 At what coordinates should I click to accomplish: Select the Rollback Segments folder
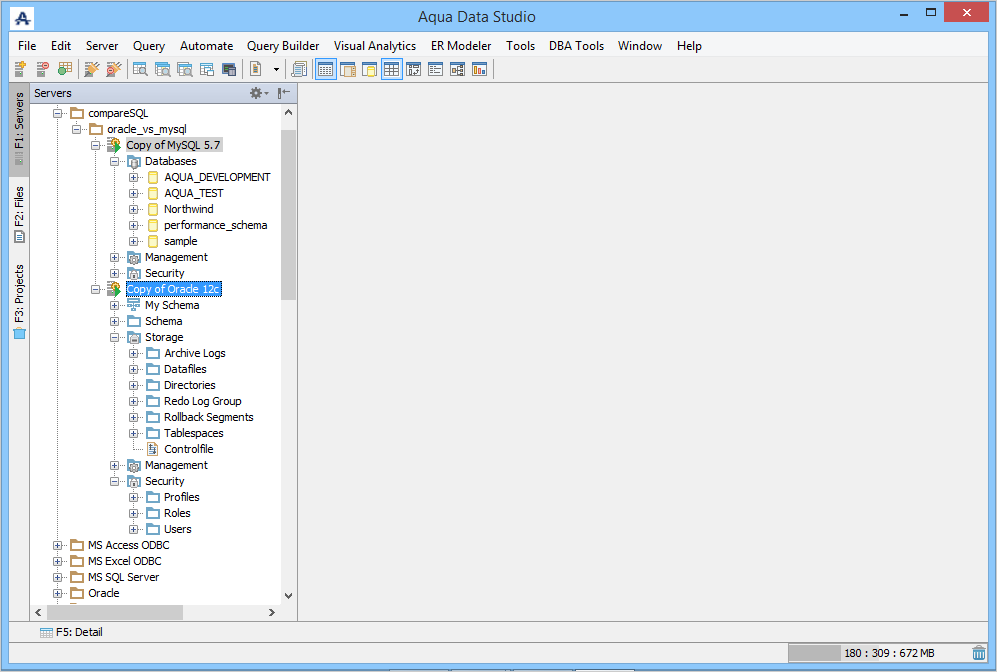point(209,417)
